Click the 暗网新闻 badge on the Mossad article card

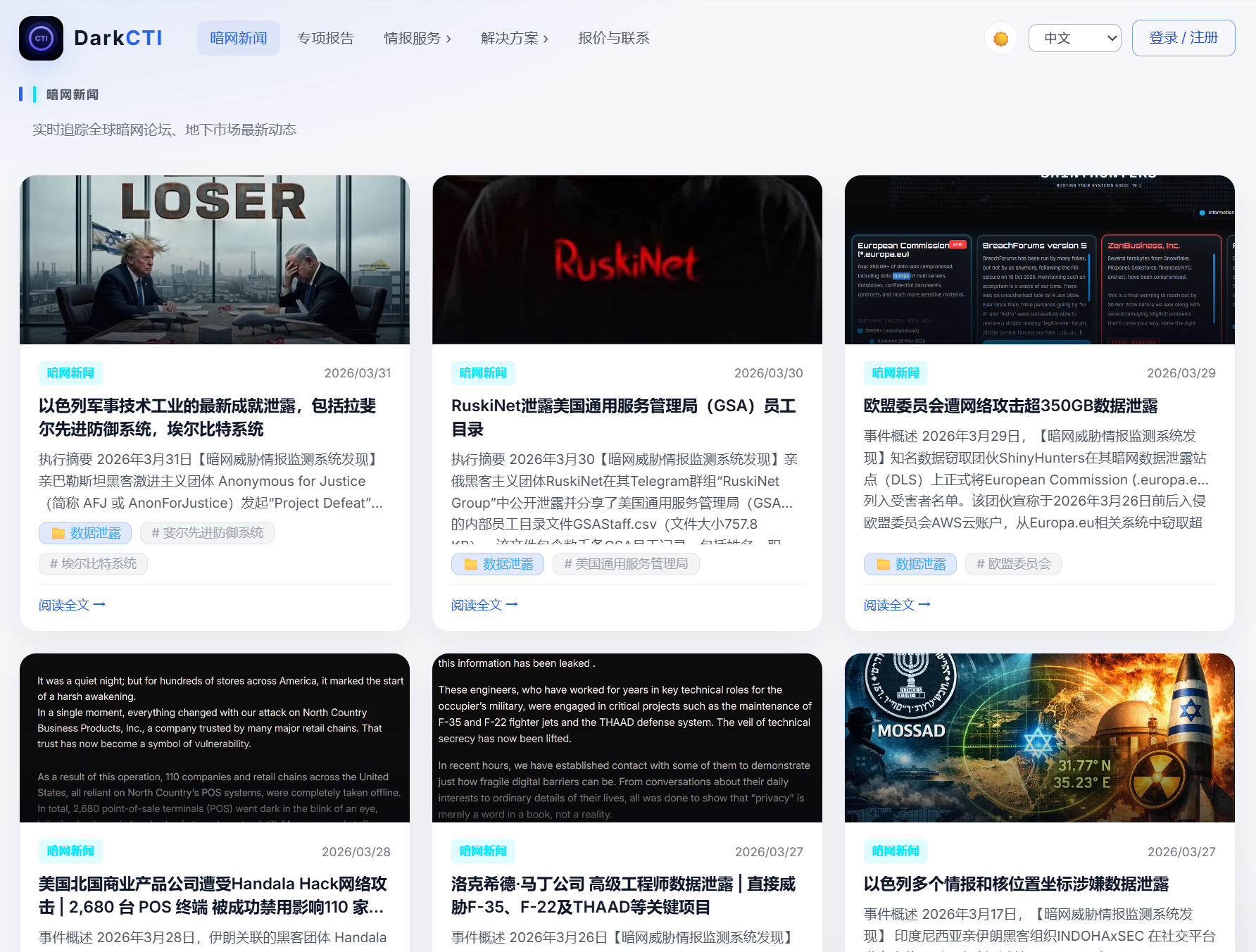point(895,851)
